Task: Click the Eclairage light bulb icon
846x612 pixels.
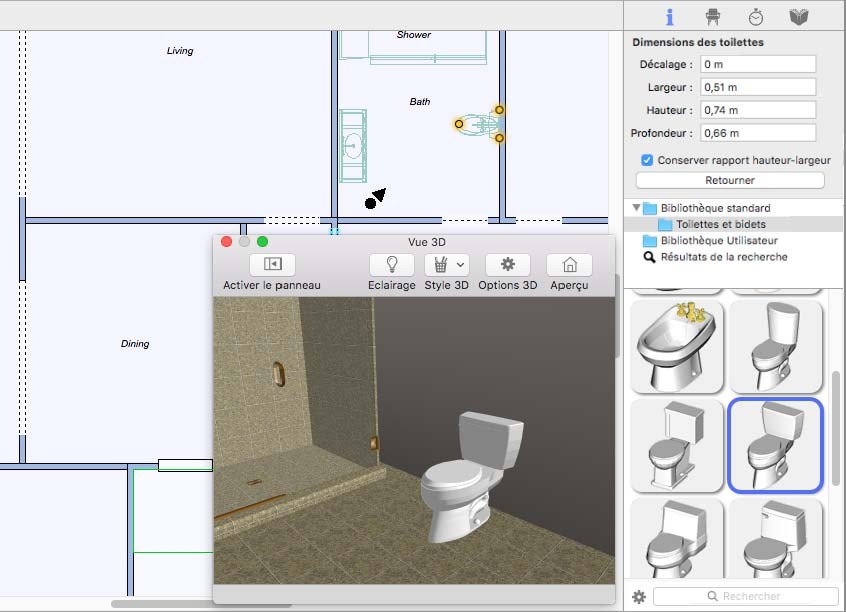Action: (392, 264)
